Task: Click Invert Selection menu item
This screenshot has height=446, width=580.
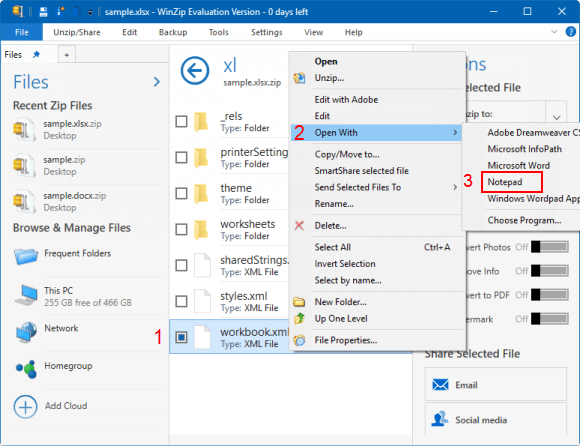Action: [345, 264]
